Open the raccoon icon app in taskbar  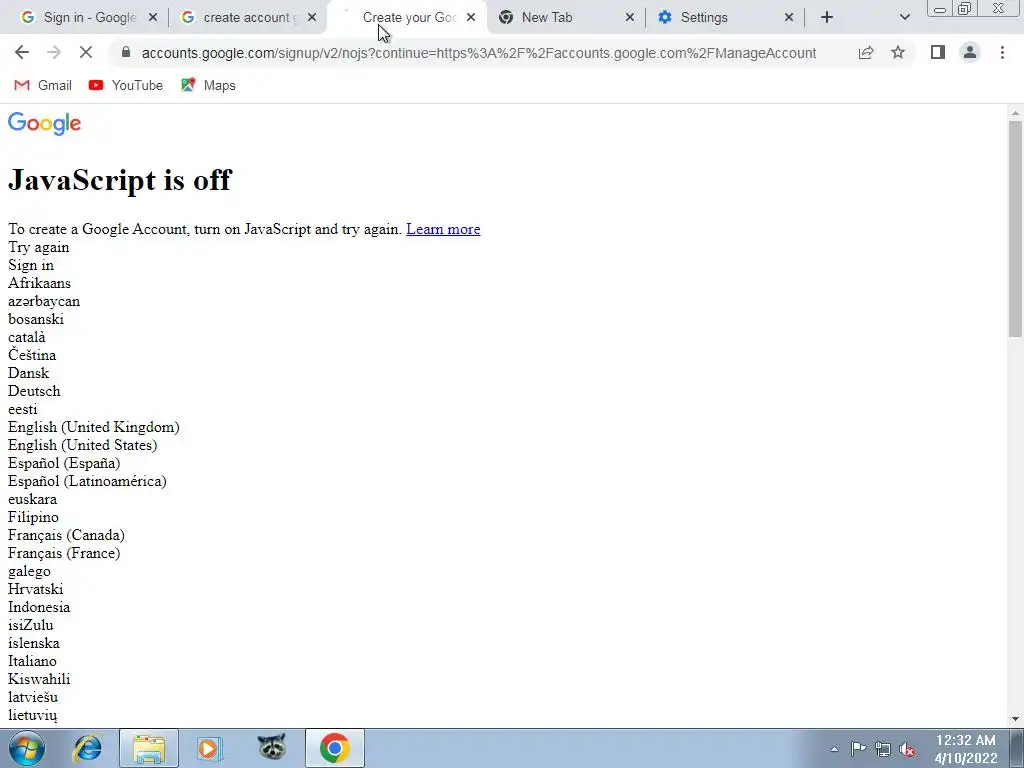272,748
